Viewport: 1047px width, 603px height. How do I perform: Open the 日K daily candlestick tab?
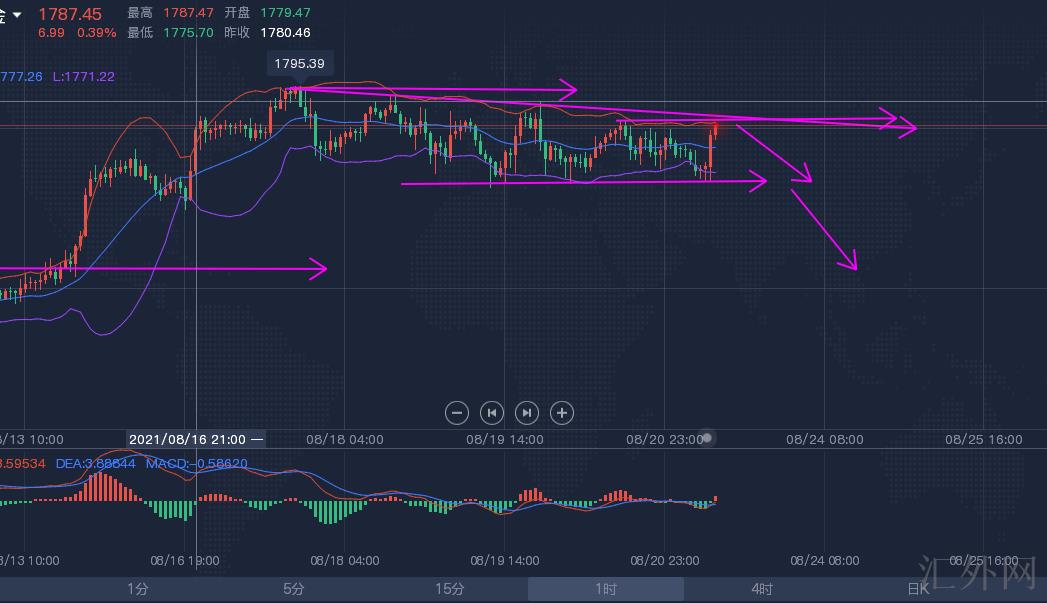tap(918, 590)
